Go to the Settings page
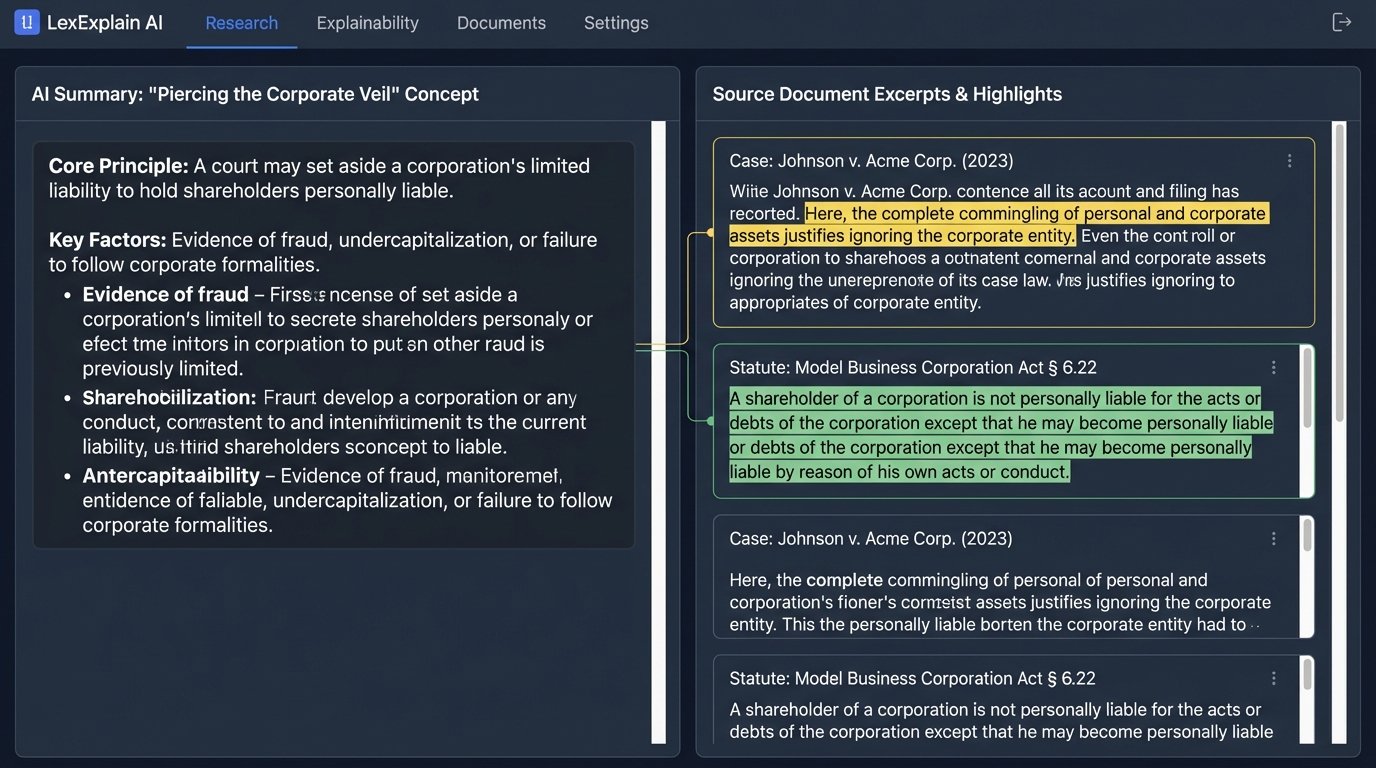 (616, 22)
